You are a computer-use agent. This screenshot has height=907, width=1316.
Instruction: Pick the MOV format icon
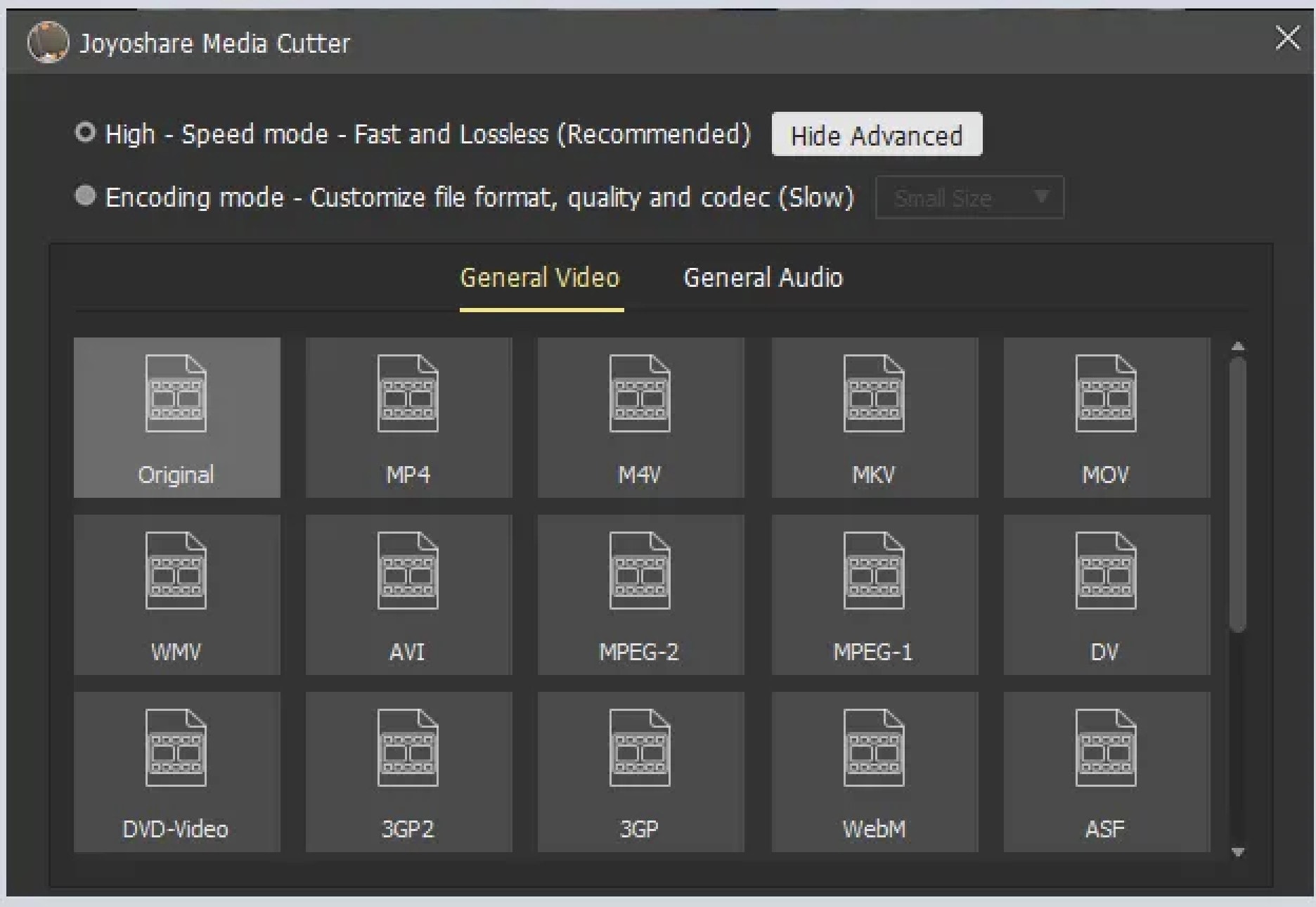[x=1106, y=418]
